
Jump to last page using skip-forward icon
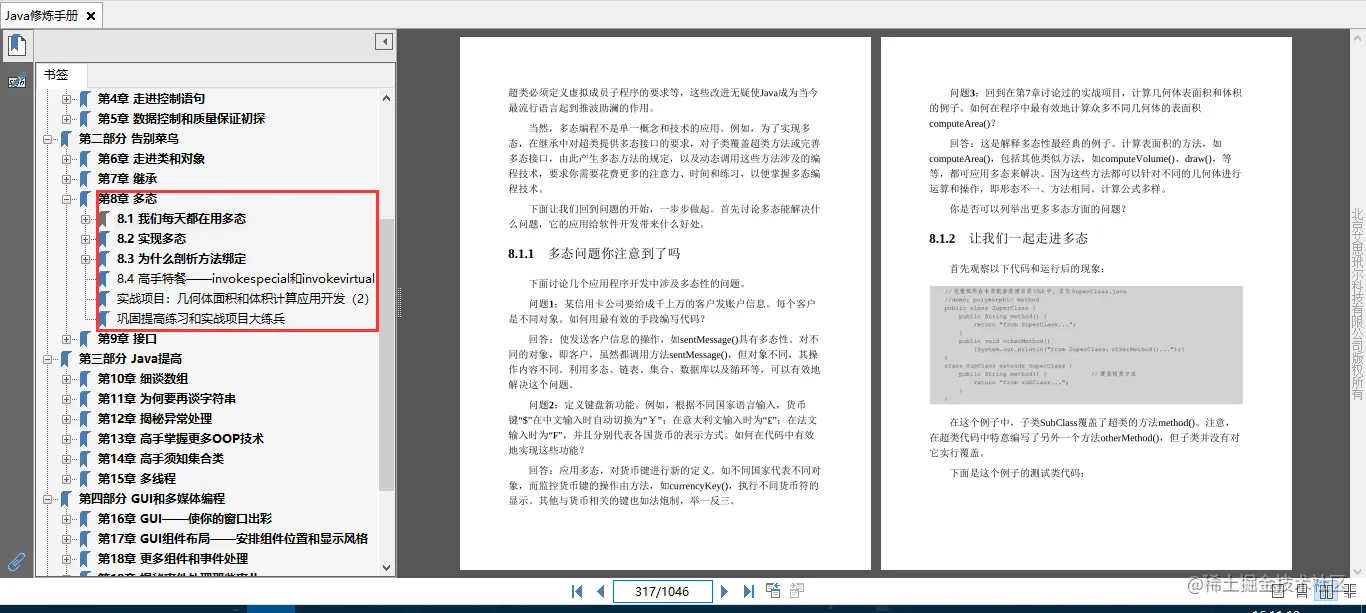[748, 591]
